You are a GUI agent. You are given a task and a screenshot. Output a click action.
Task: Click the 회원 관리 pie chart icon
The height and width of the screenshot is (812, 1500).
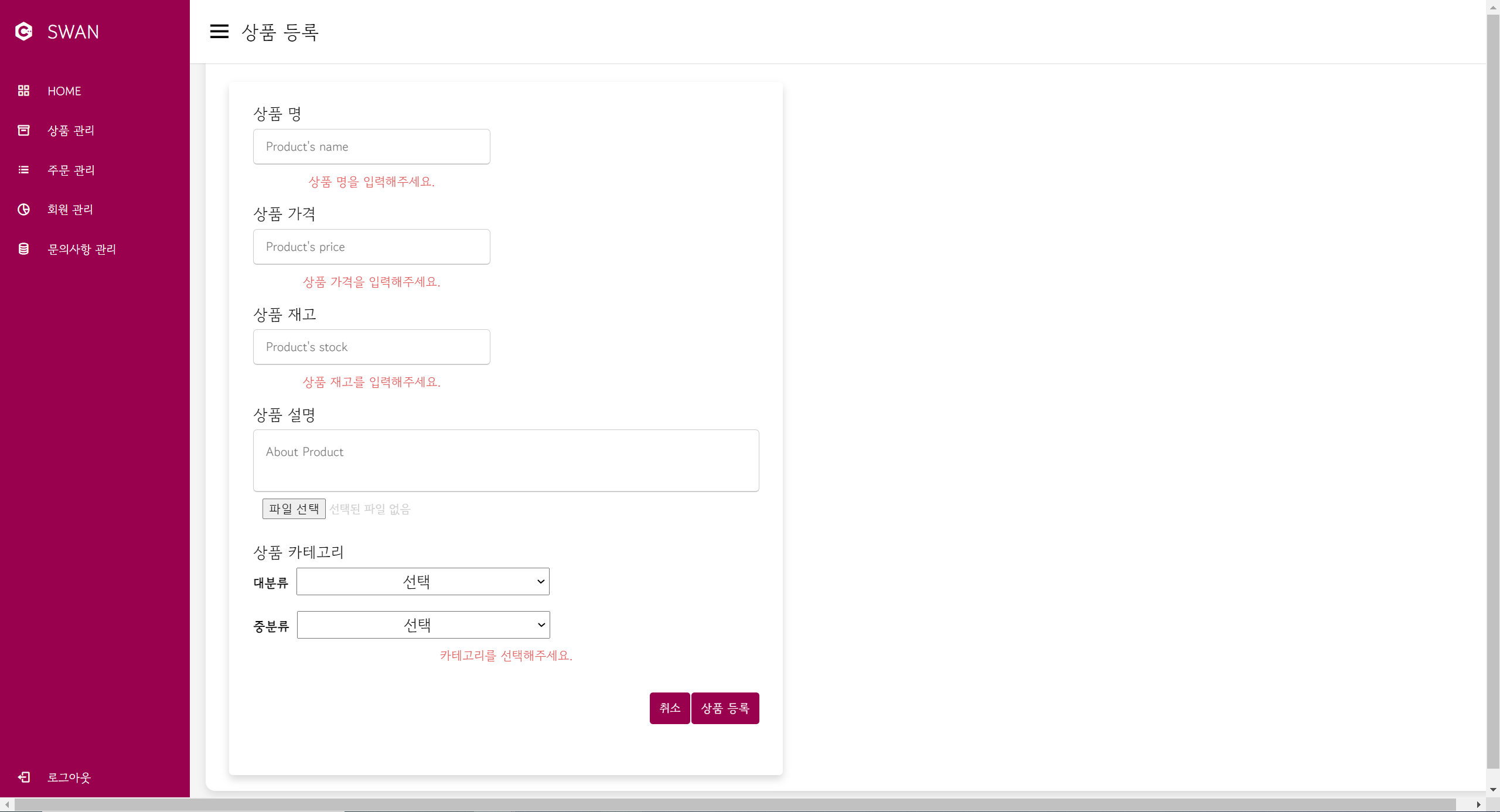[23, 209]
